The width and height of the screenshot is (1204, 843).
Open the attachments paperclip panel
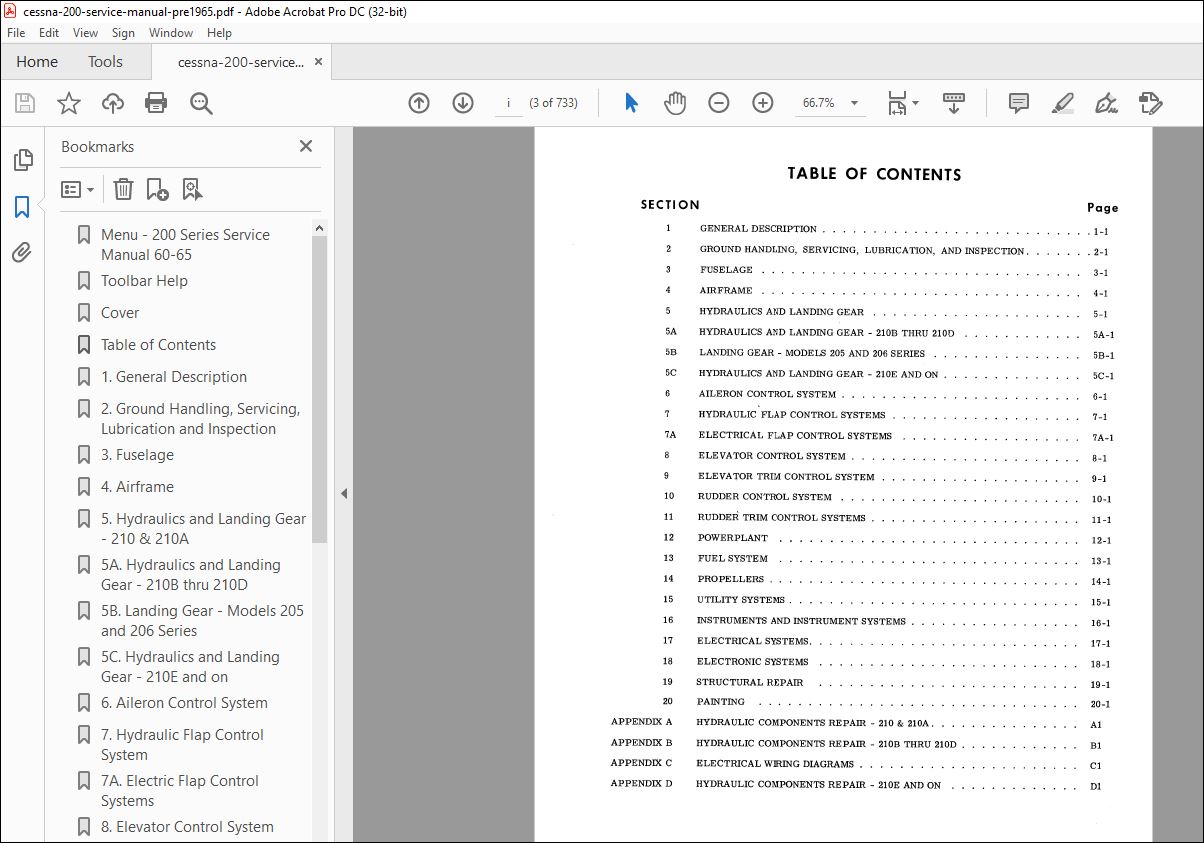tap(22, 253)
